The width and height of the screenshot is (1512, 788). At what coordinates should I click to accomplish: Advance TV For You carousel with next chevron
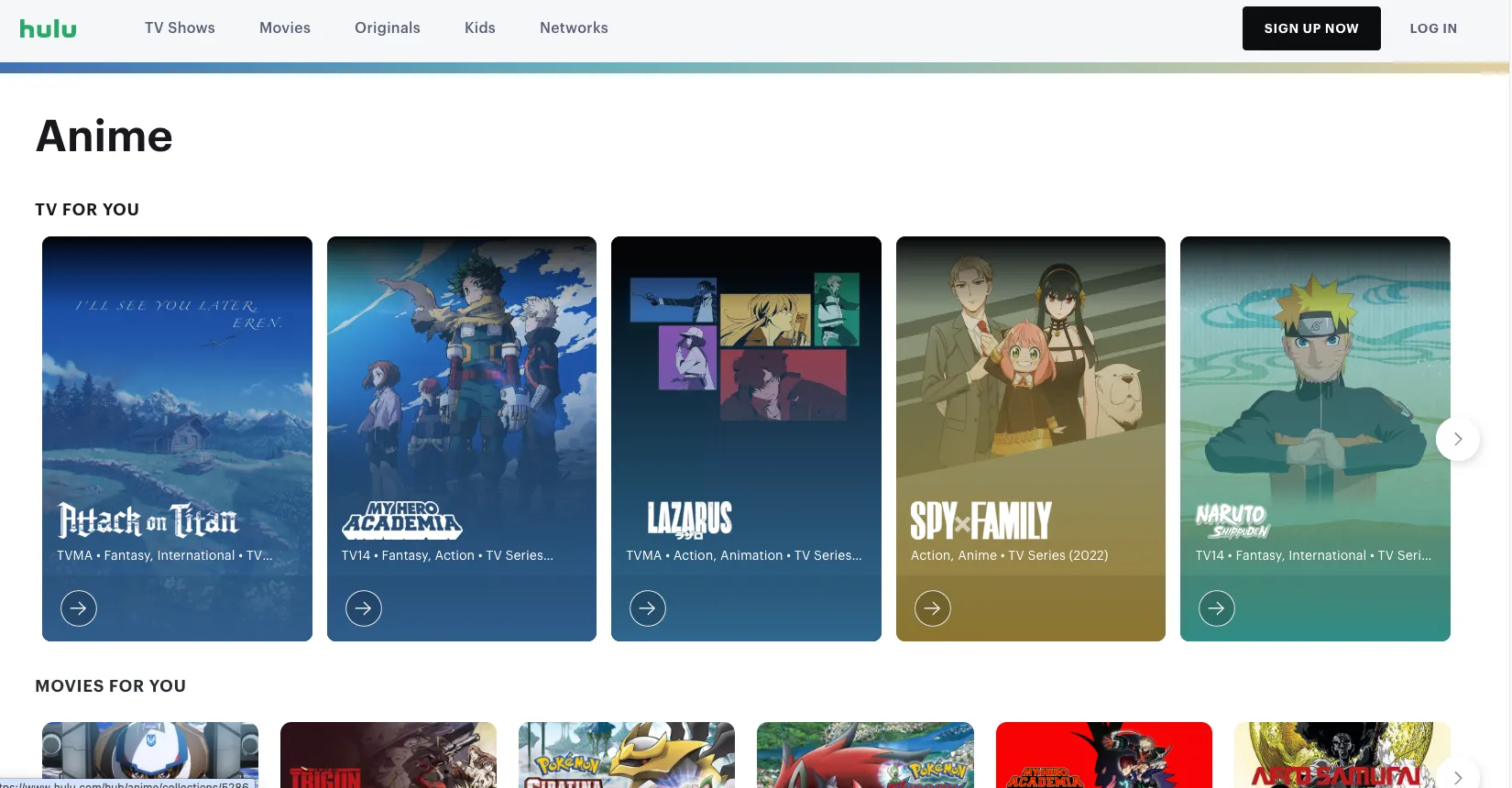click(1458, 439)
